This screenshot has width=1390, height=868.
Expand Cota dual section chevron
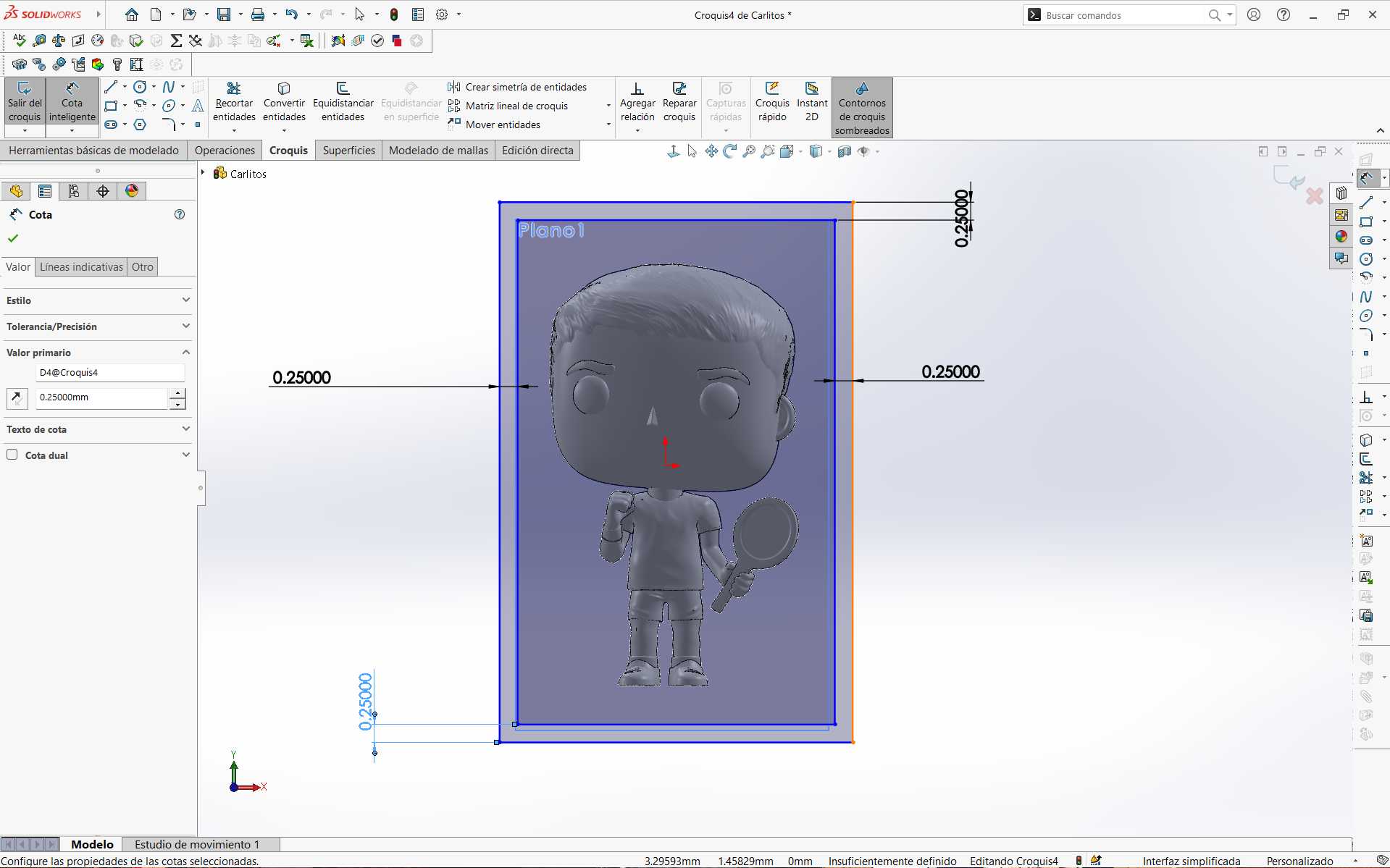point(185,455)
